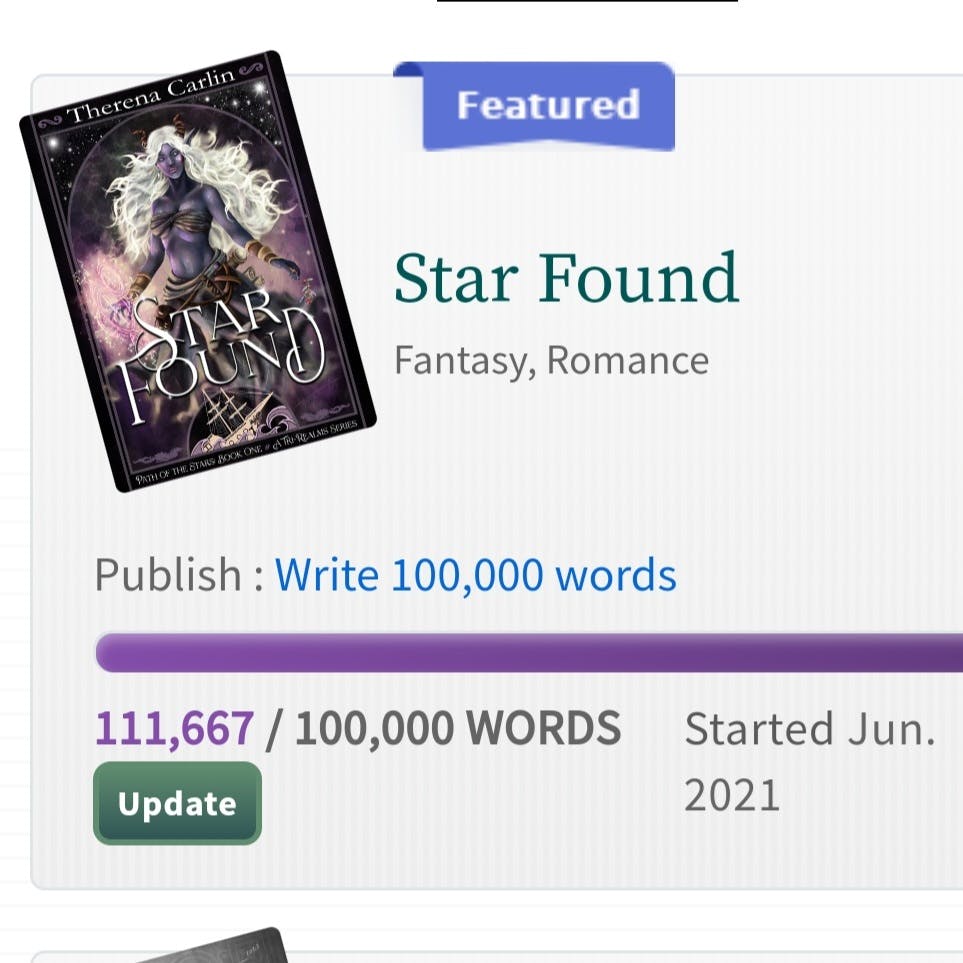This screenshot has height=963, width=963.
Task: Click the 100,000 WORDS goal text
Action: 457,729
